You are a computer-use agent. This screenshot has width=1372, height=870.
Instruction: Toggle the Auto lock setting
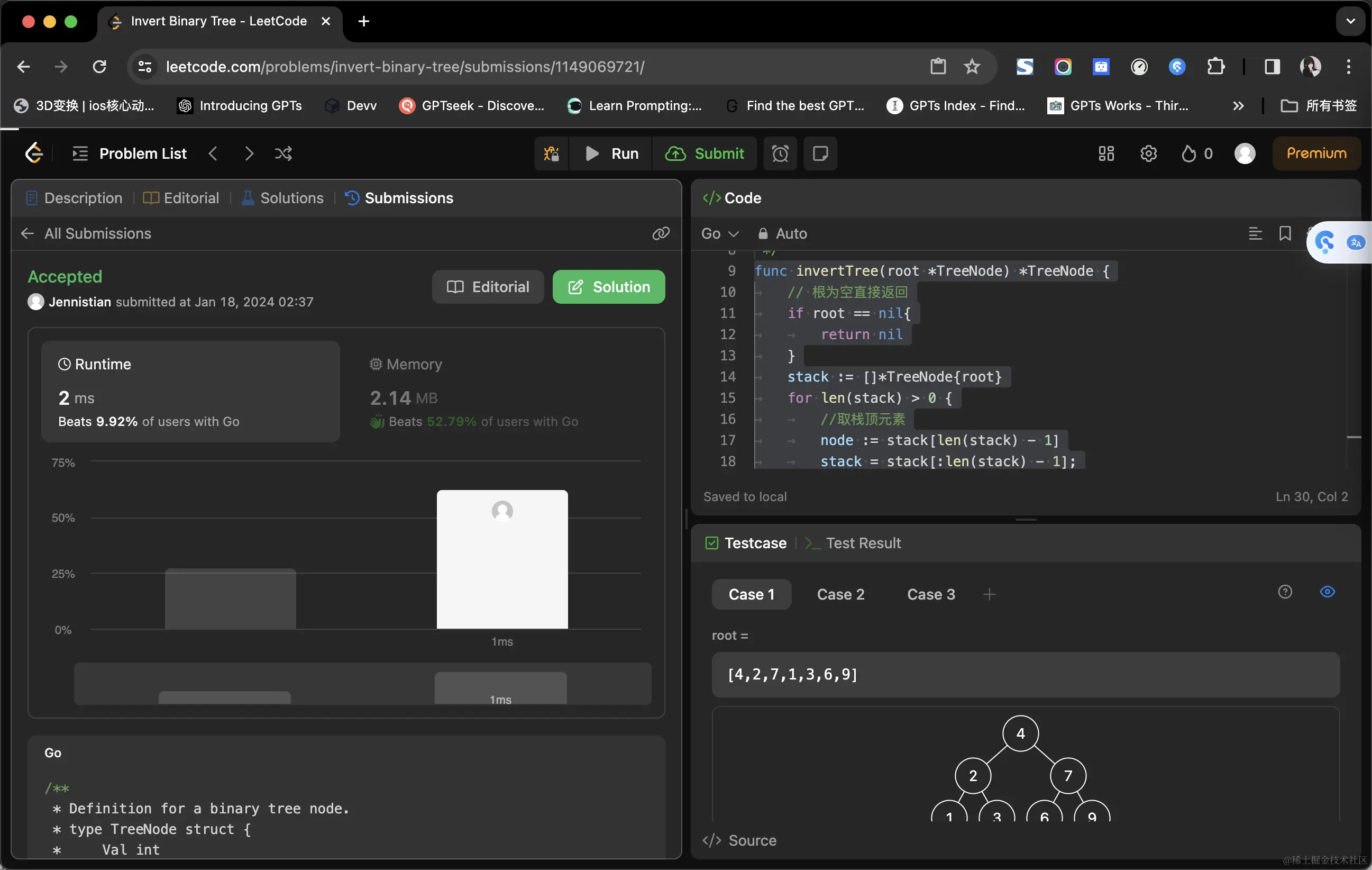(x=782, y=233)
